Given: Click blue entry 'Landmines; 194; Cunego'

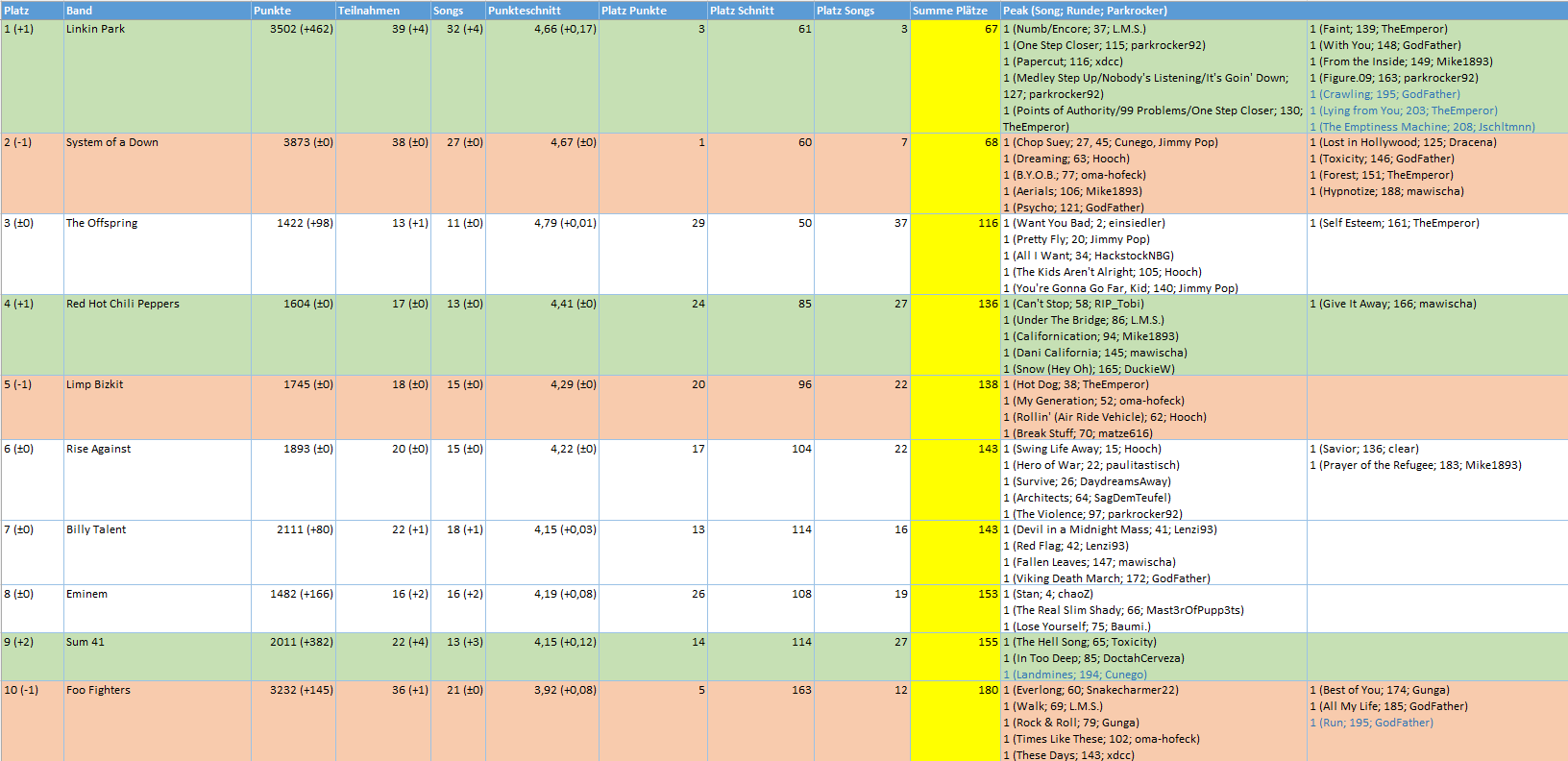Looking at the screenshot, I should point(1075,675).
